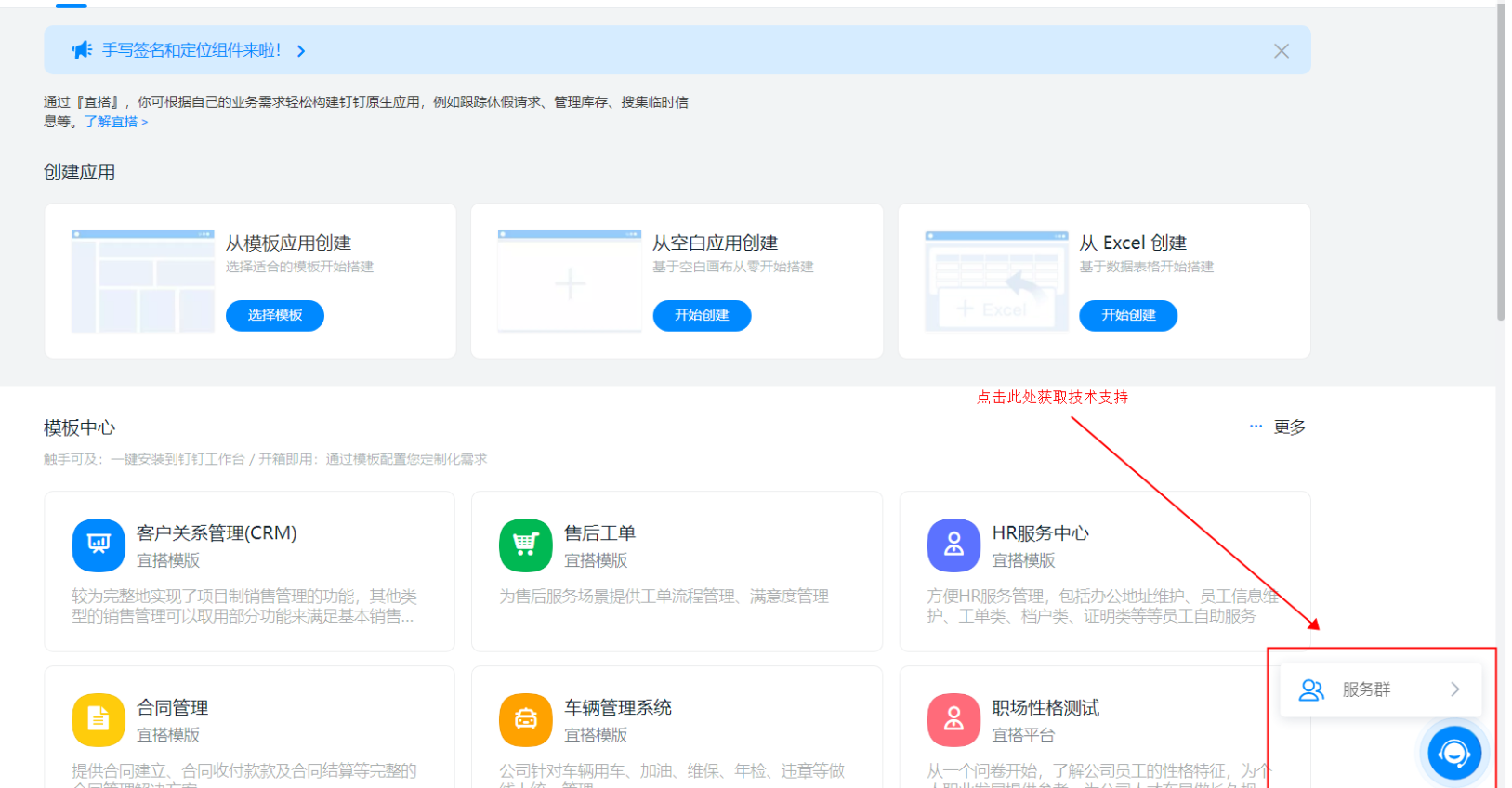
Task: Open the 了解宜搭 link
Action: [116, 122]
